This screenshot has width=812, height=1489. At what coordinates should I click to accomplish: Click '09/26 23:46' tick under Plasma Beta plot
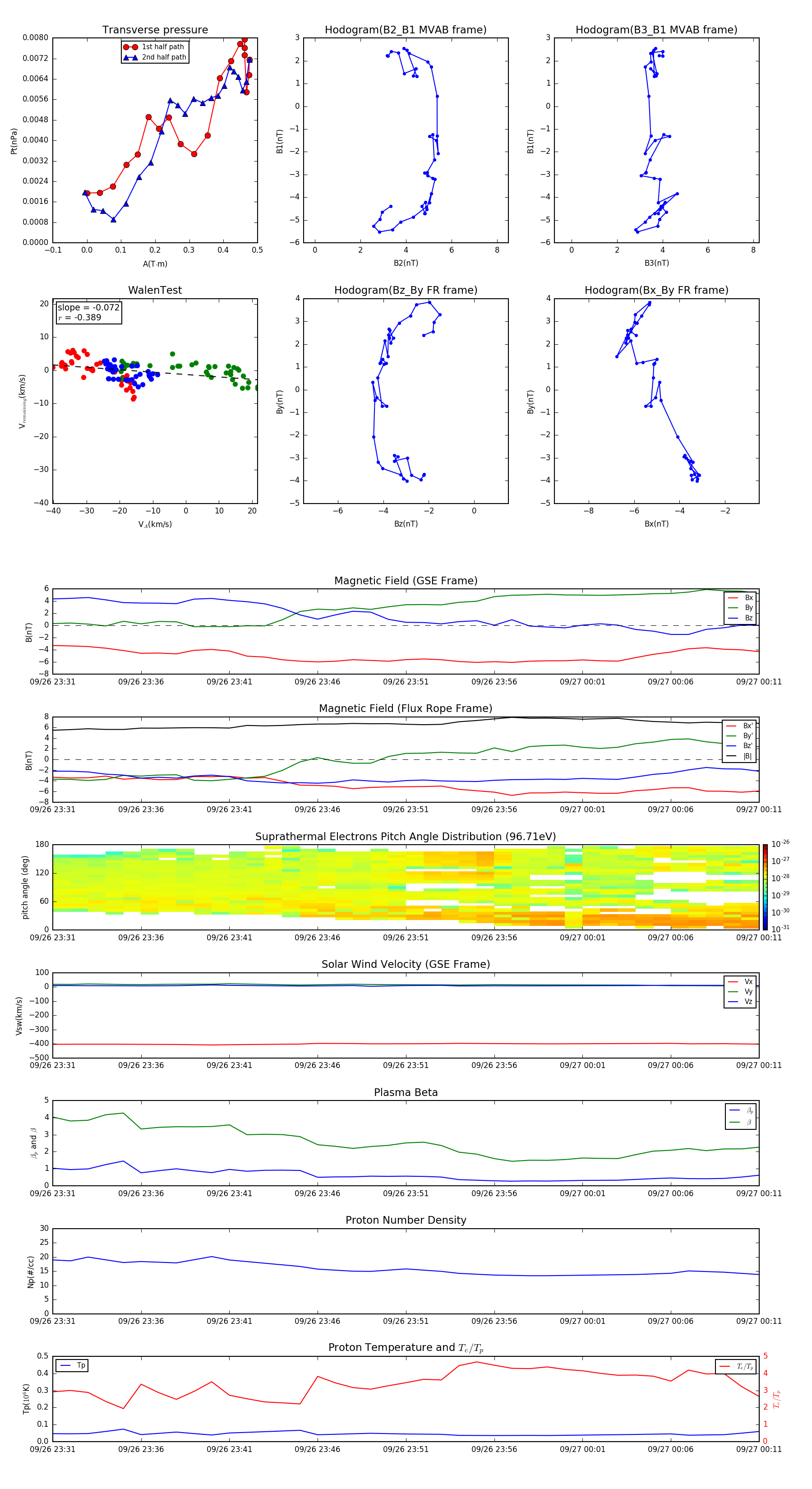tap(317, 1193)
